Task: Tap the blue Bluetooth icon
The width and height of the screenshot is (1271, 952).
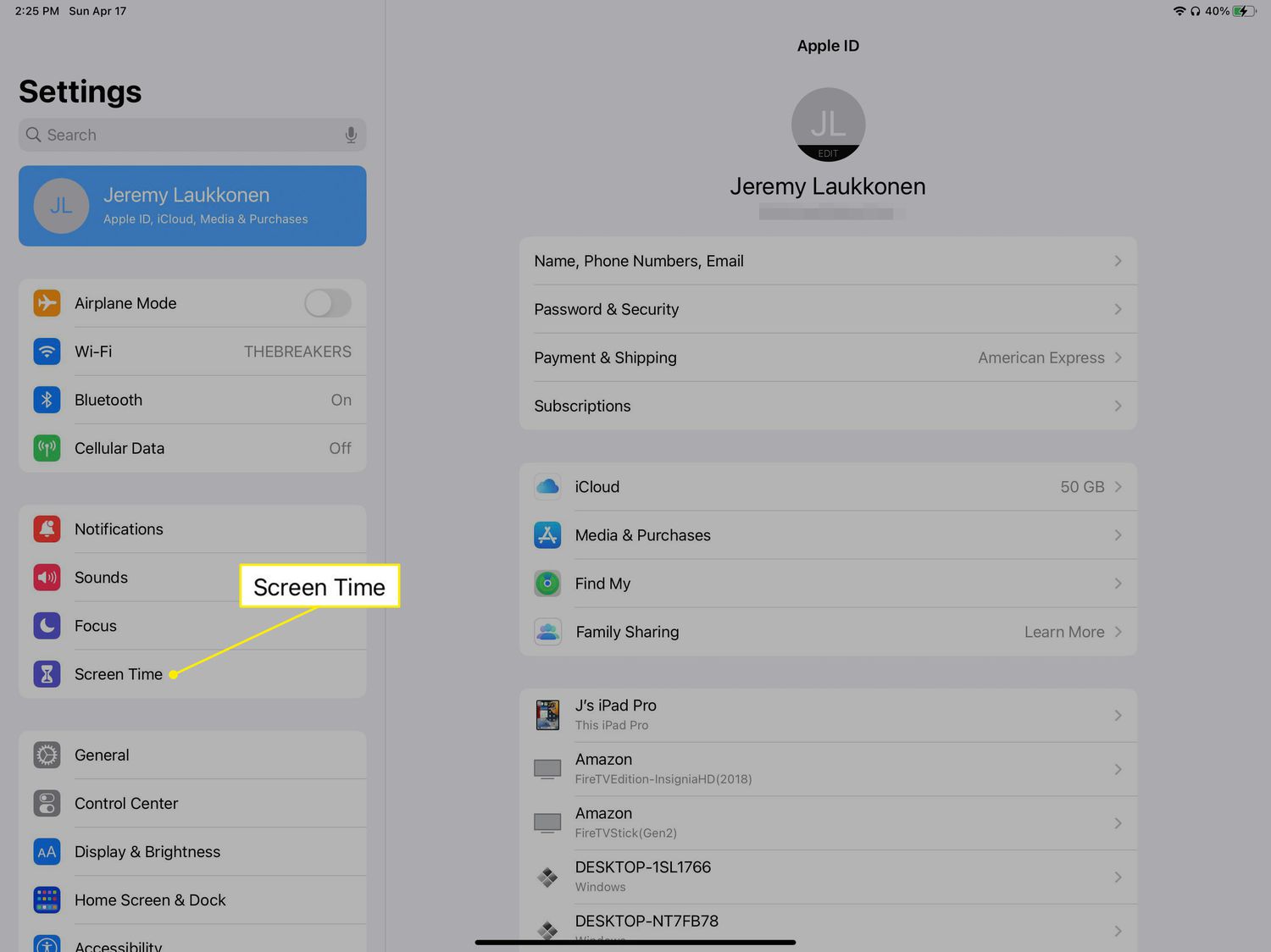Action: coord(47,400)
